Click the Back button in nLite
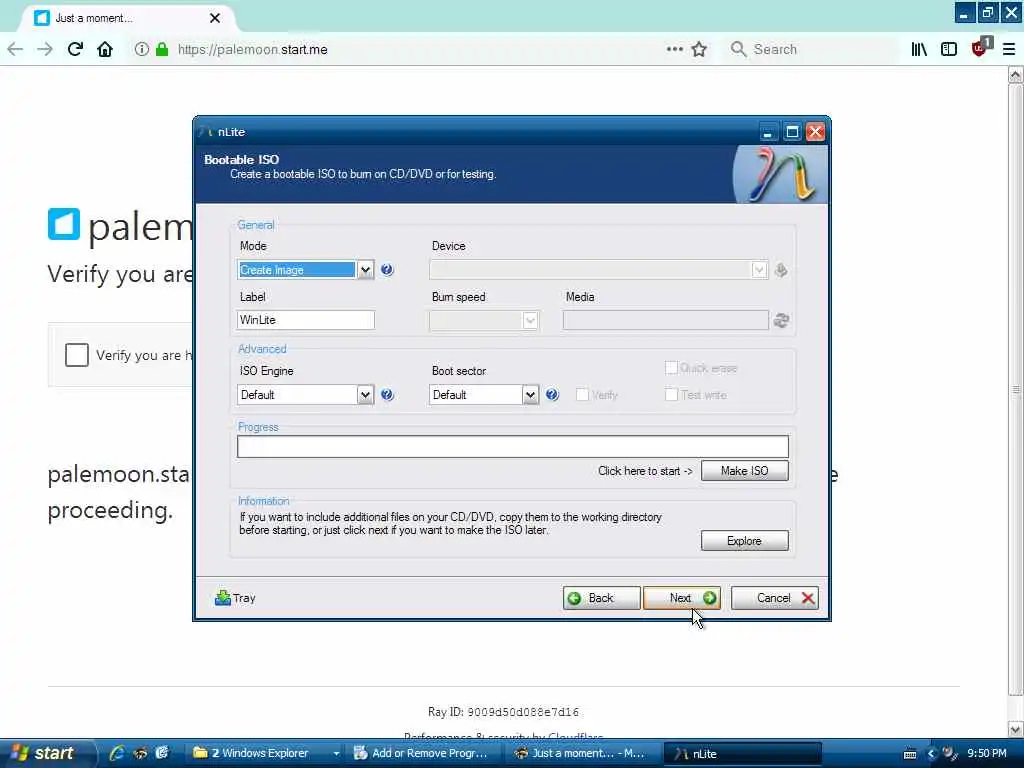Viewport: 1024px width, 768px height. coord(601,598)
